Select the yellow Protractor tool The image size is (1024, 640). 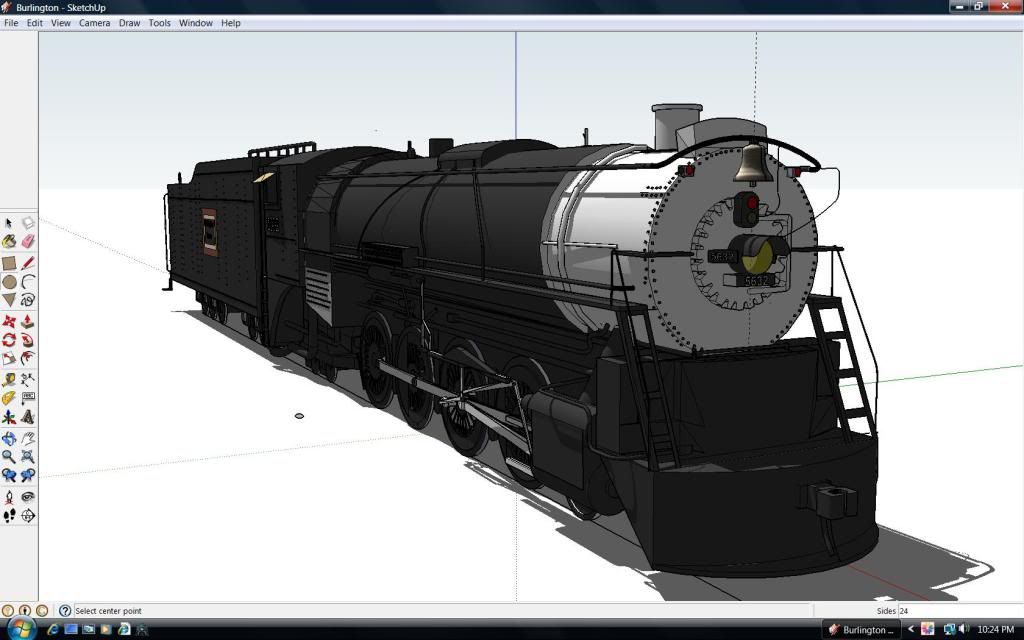pyautogui.click(x=8, y=398)
